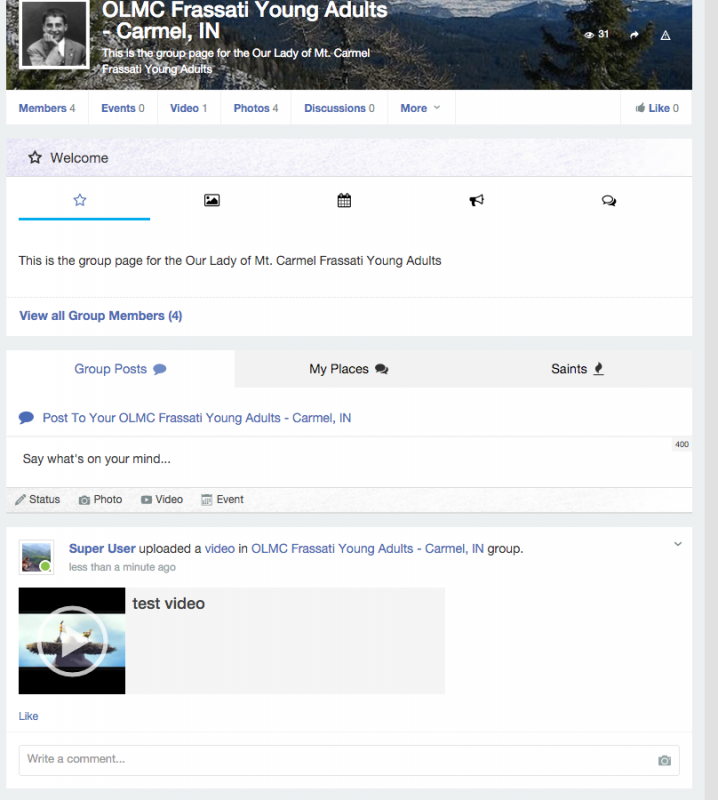Click the Say what's on your mind field
Image resolution: width=718 pixels, height=800 pixels.
(349, 461)
